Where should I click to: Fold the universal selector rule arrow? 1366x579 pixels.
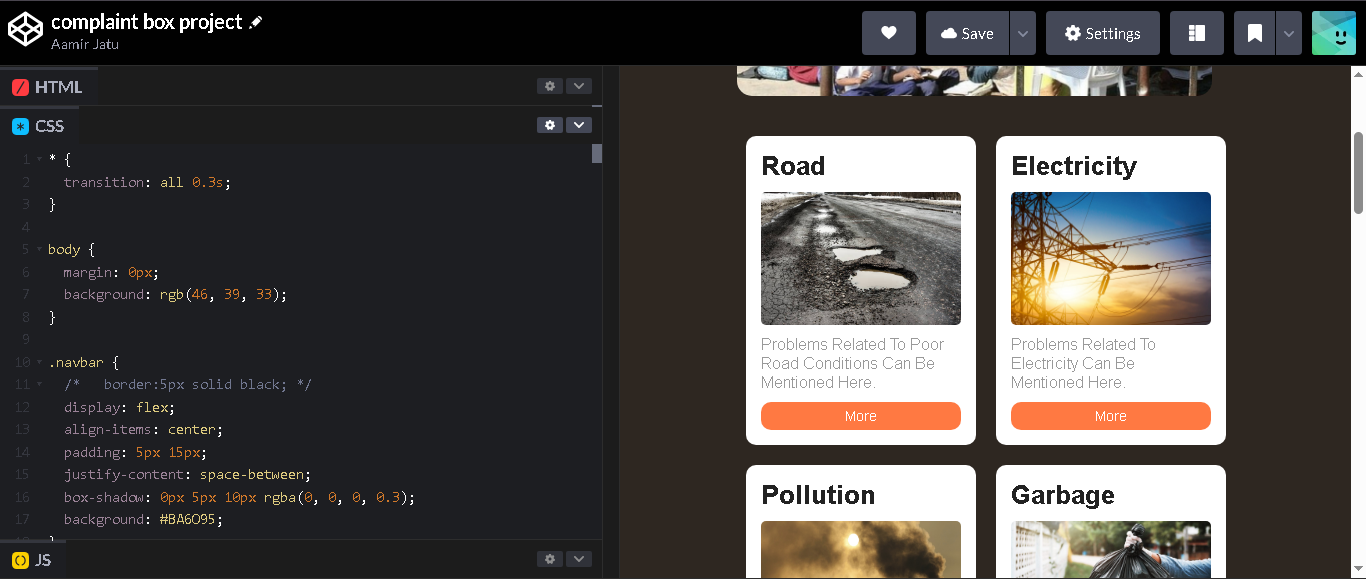pyautogui.click(x=39, y=159)
